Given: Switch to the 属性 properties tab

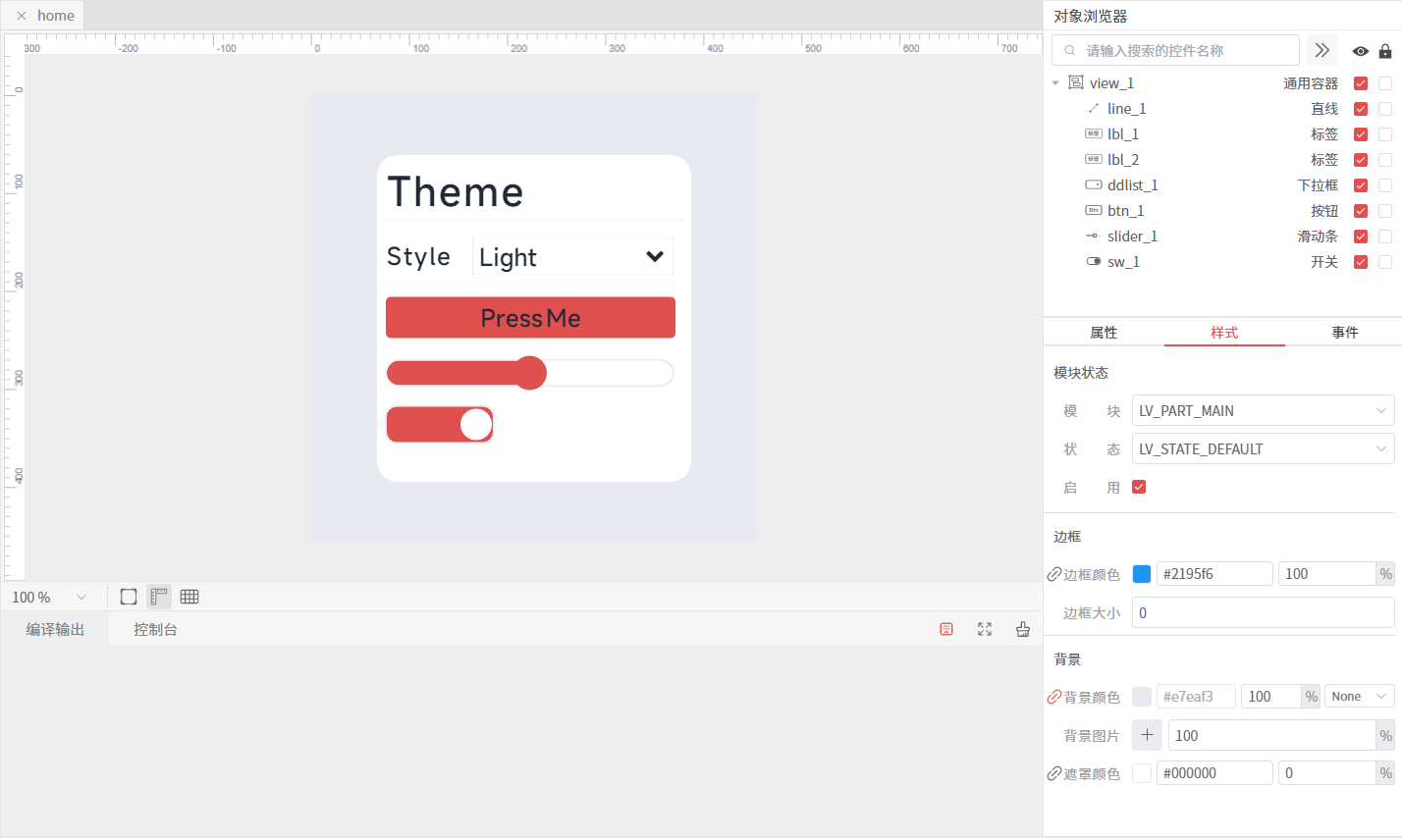Looking at the screenshot, I should (x=1104, y=333).
